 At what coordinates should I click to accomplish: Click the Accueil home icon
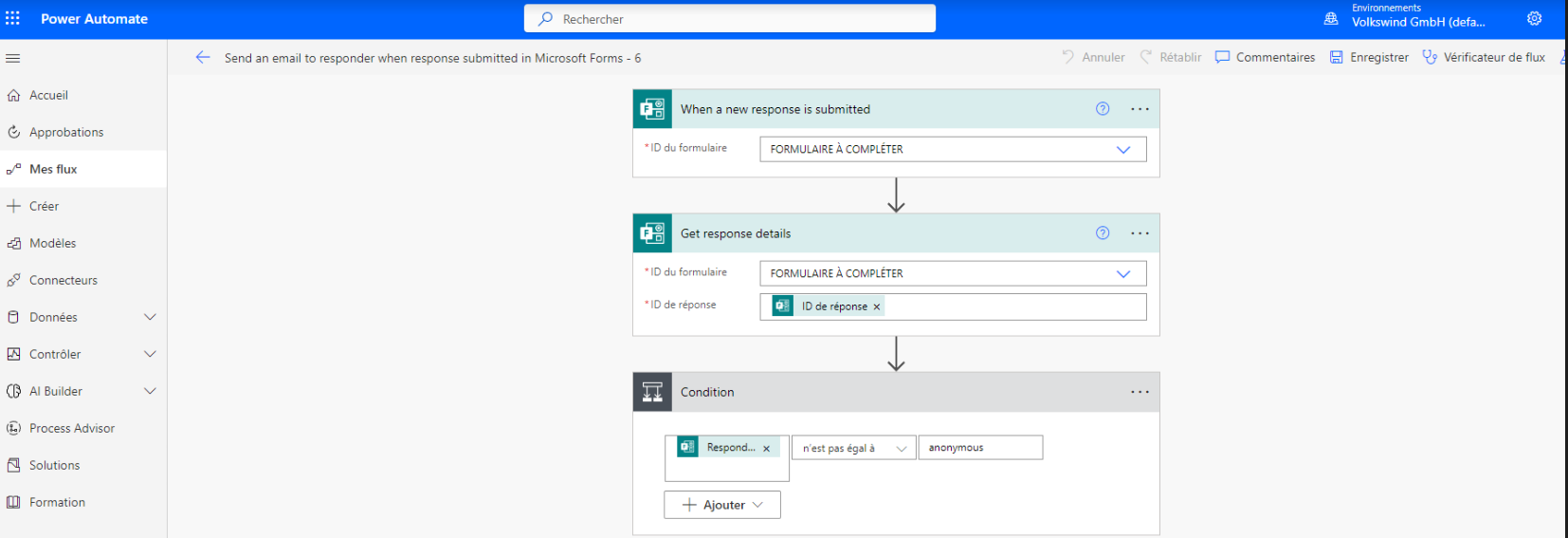pyautogui.click(x=13, y=95)
